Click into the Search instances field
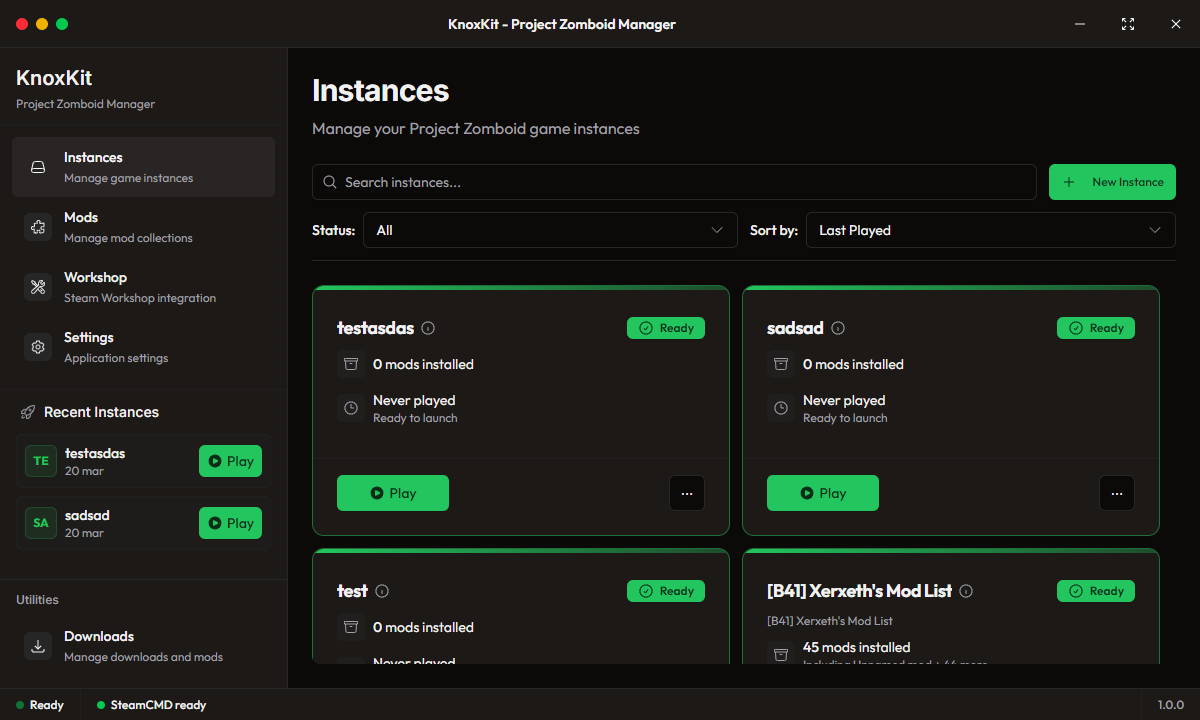Image resolution: width=1200 pixels, height=720 pixels. (674, 182)
